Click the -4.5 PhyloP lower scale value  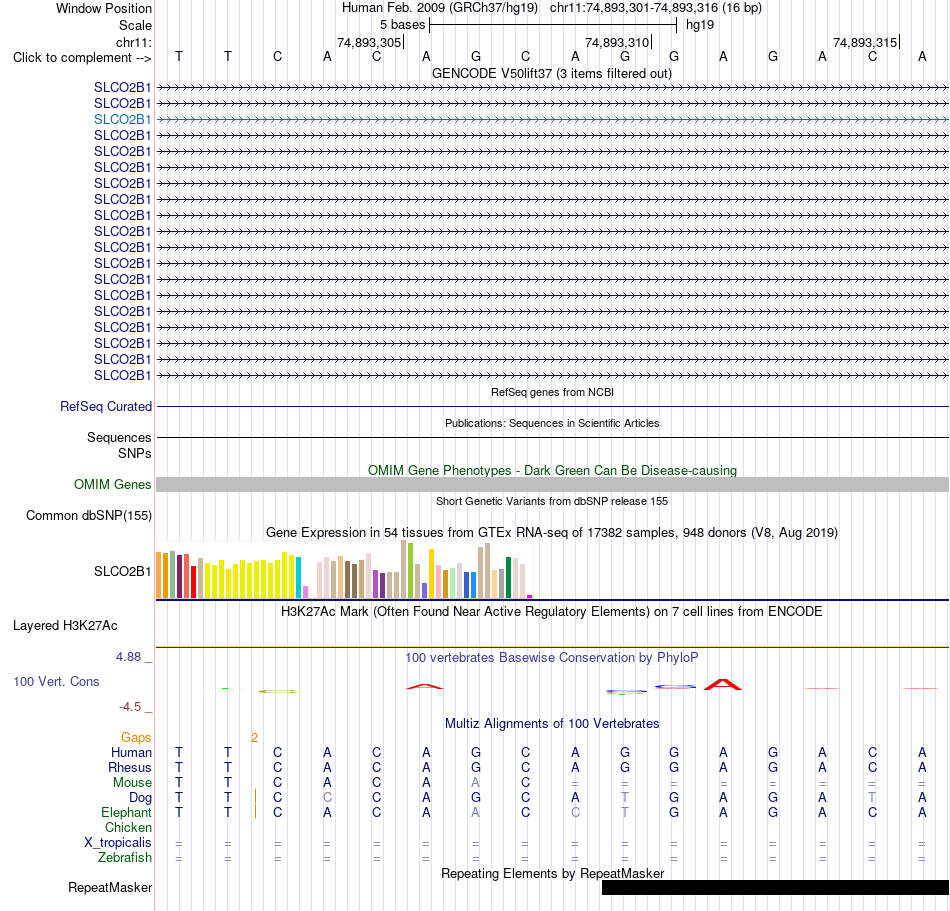(x=130, y=707)
